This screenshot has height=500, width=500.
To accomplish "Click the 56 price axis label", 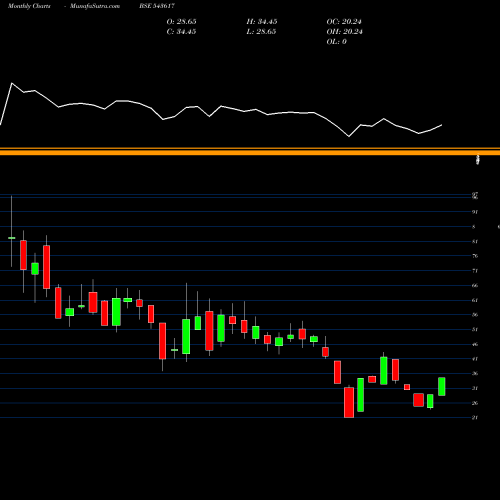I will coord(475,315).
